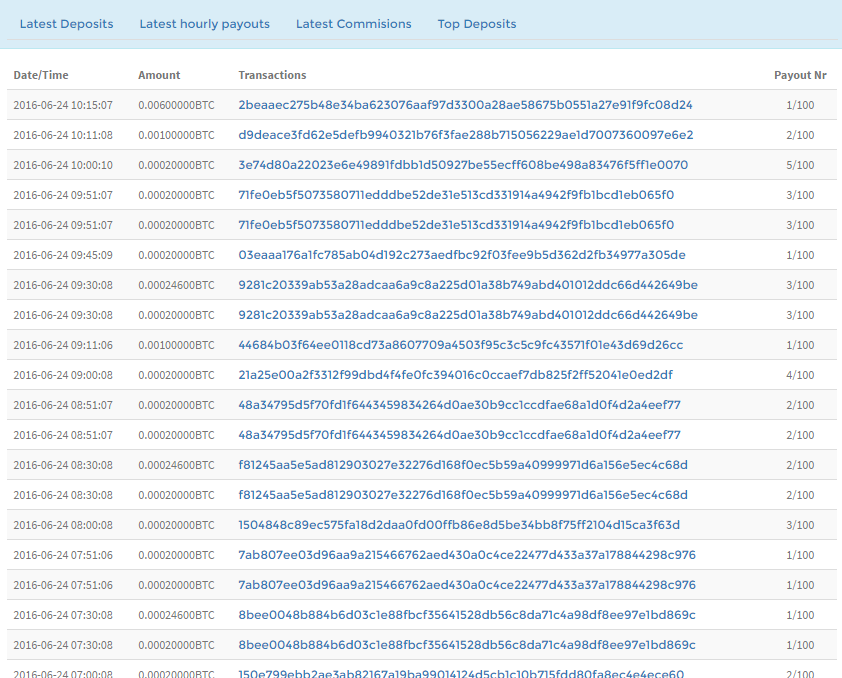
Task: Click the 0.00600000BTC amount
Action: click(176, 105)
